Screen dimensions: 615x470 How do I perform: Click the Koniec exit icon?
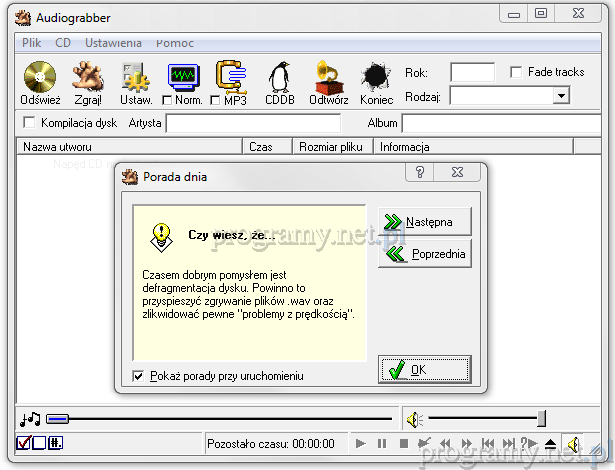coord(376,77)
